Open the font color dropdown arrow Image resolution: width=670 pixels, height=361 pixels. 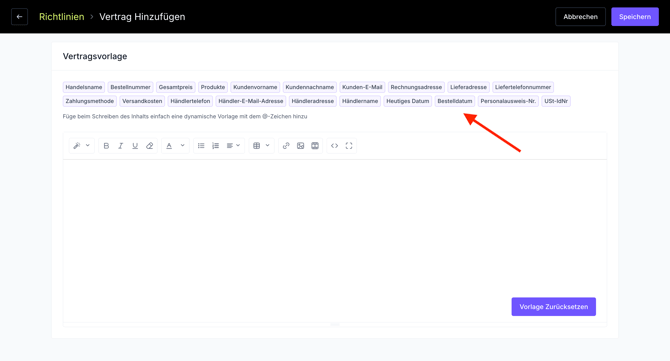(x=182, y=146)
